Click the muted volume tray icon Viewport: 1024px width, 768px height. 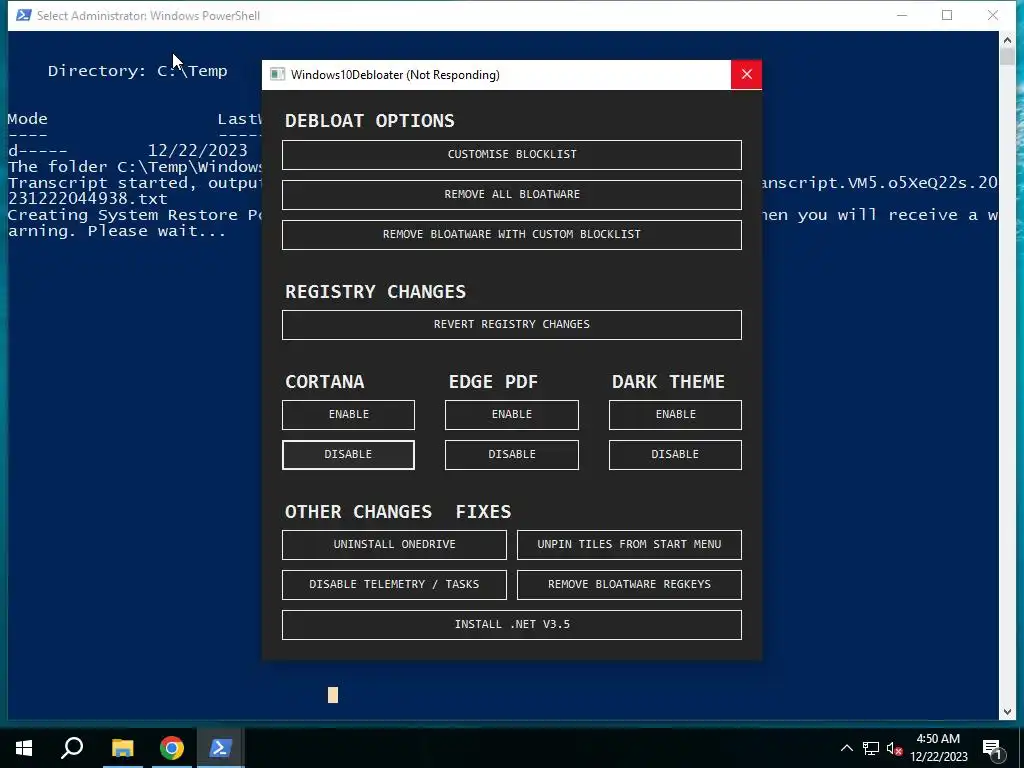(895, 748)
